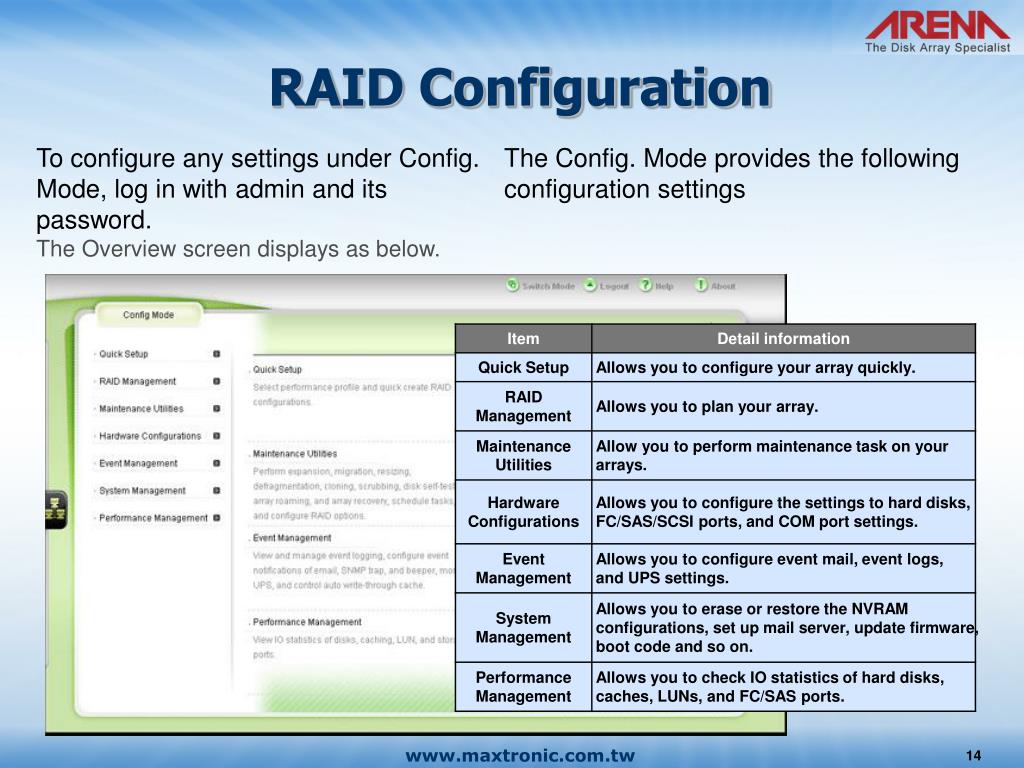
Task: Click the 'FC/SAS/SCSI ports' description cell
Action: (x=783, y=512)
